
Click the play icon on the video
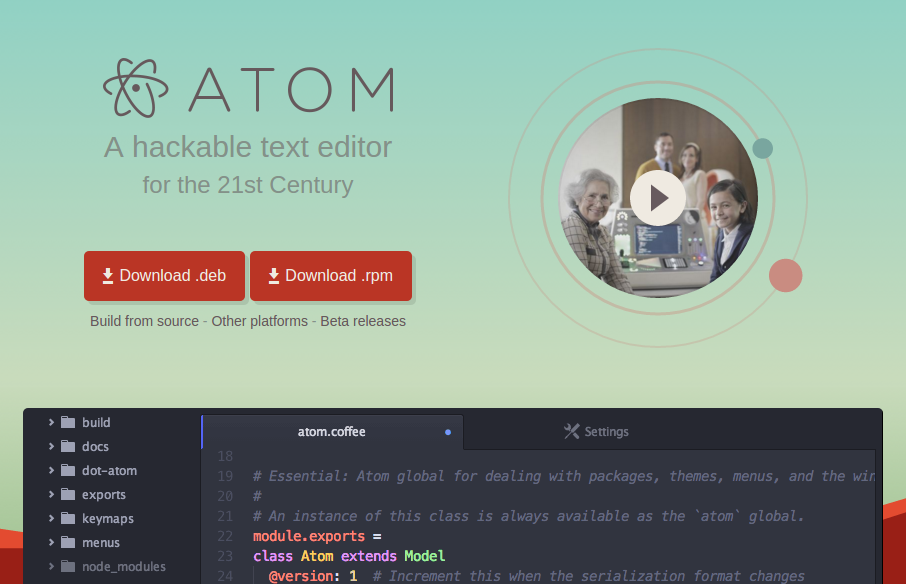click(x=658, y=198)
